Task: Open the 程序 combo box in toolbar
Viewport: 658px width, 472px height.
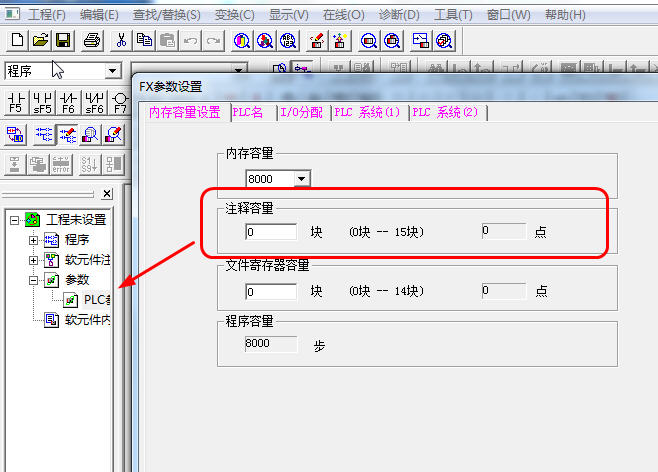Action: (x=112, y=71)
